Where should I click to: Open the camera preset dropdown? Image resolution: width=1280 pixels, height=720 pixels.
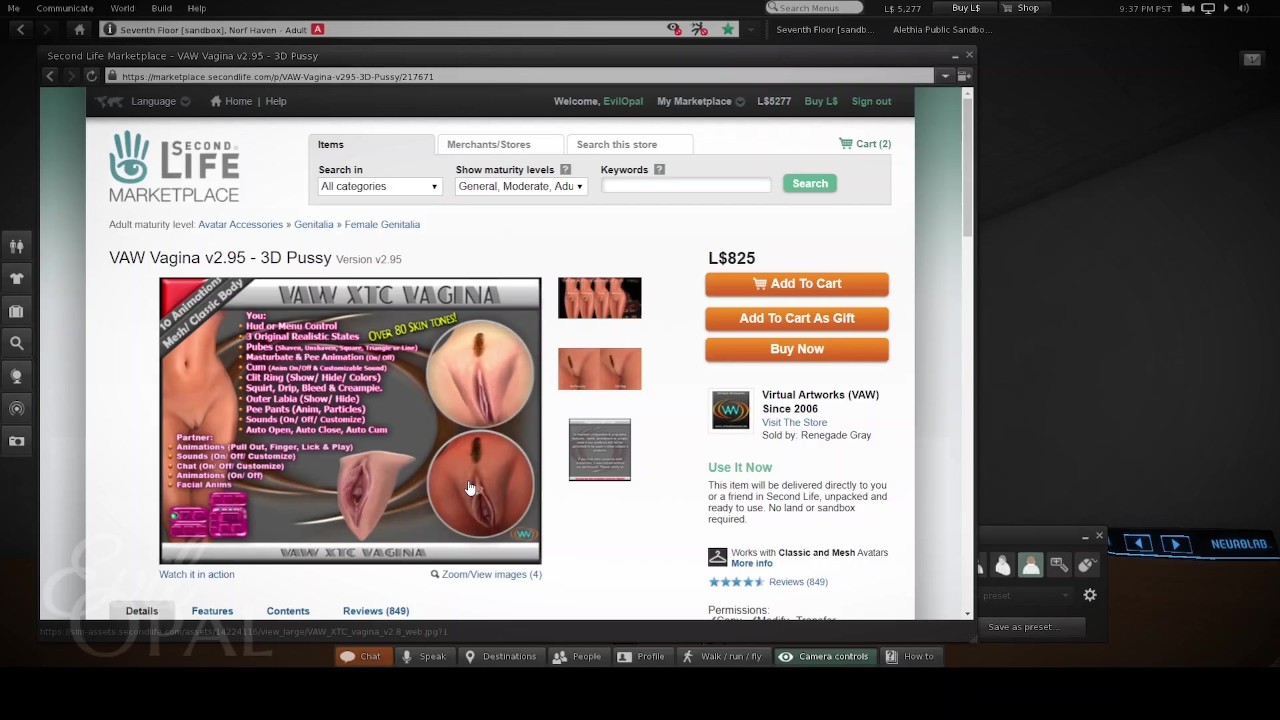(x=1024, y=596)
